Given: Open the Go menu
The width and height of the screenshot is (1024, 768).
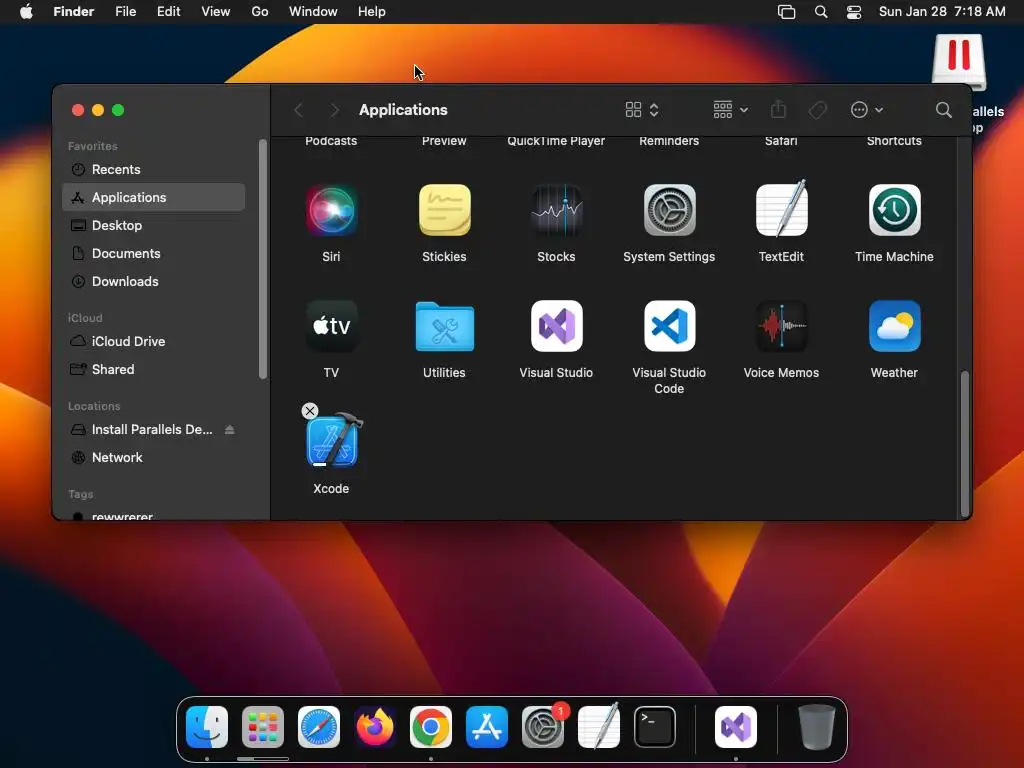Looking at the screenshot, I should [x=260, y=12].
